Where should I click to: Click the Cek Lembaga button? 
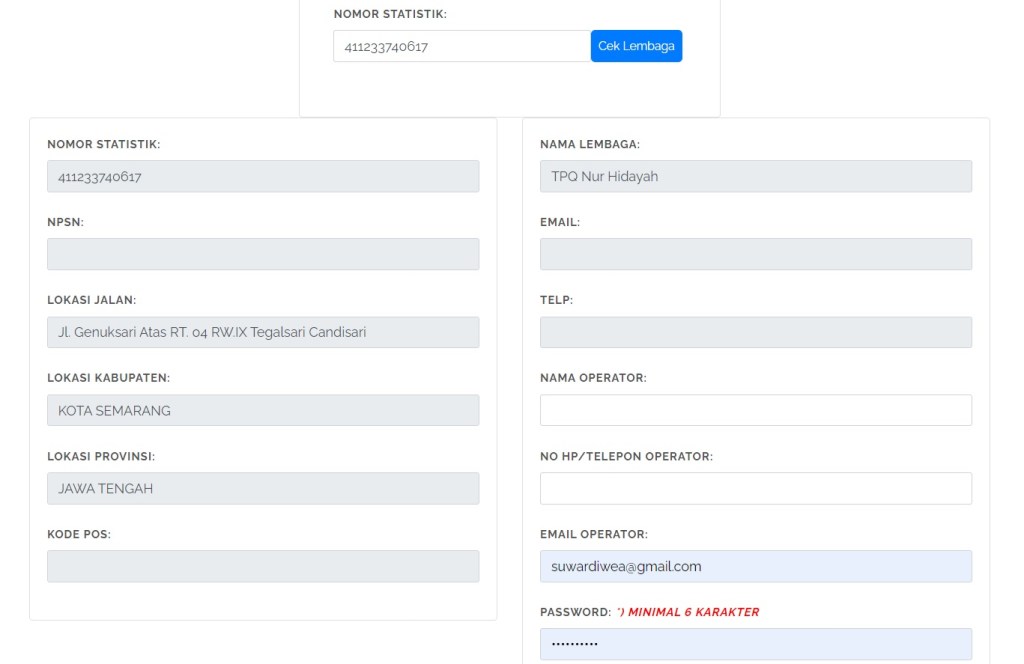[x=636, y=46]
